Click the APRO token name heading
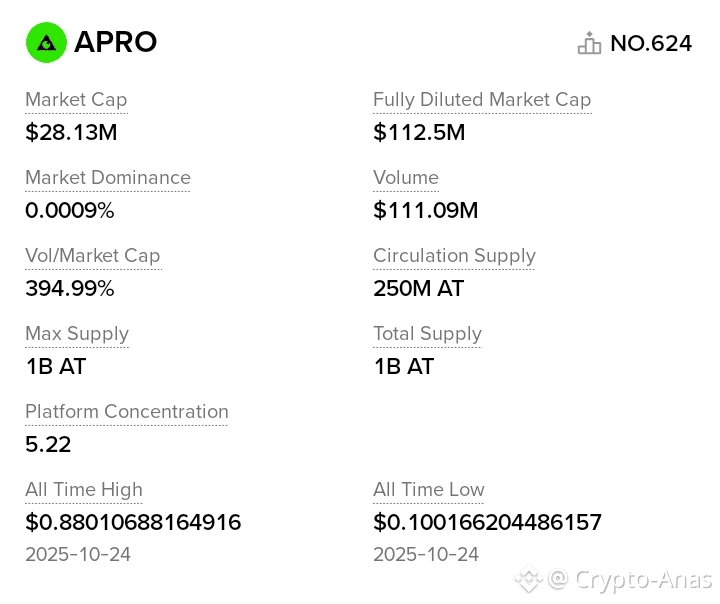This screenshot has width=720, height=604. coord(115,42)
